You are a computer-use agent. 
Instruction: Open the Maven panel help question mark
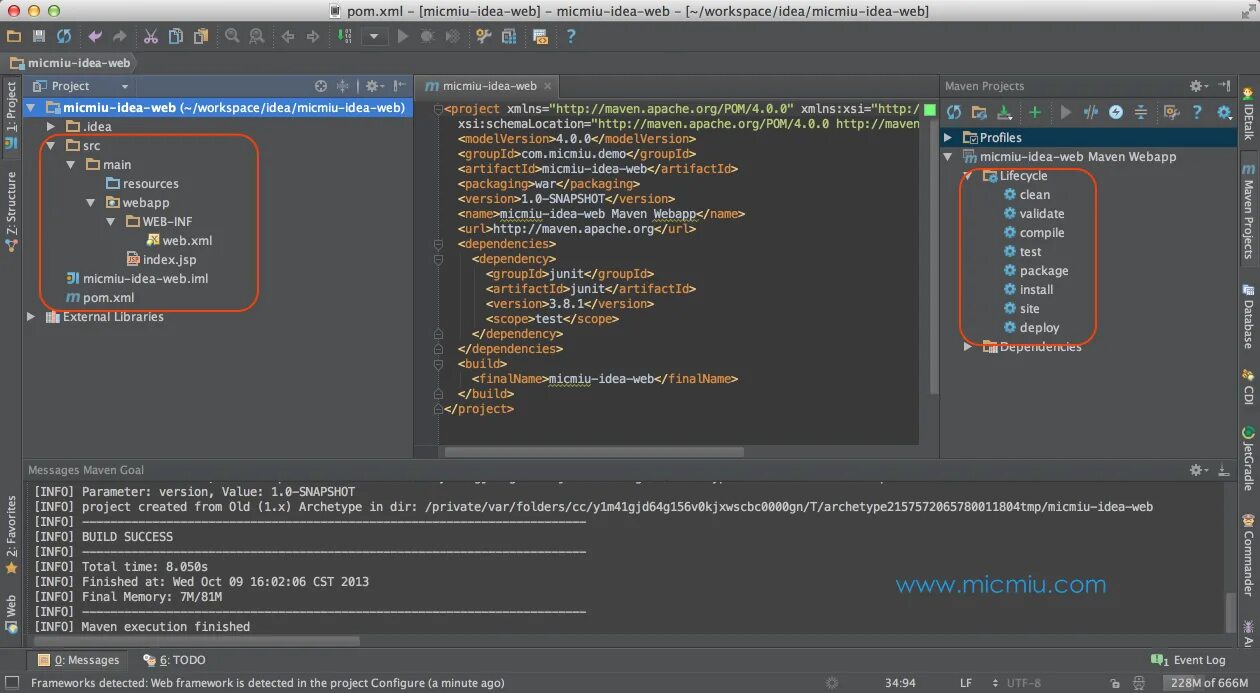[1197, 113]
